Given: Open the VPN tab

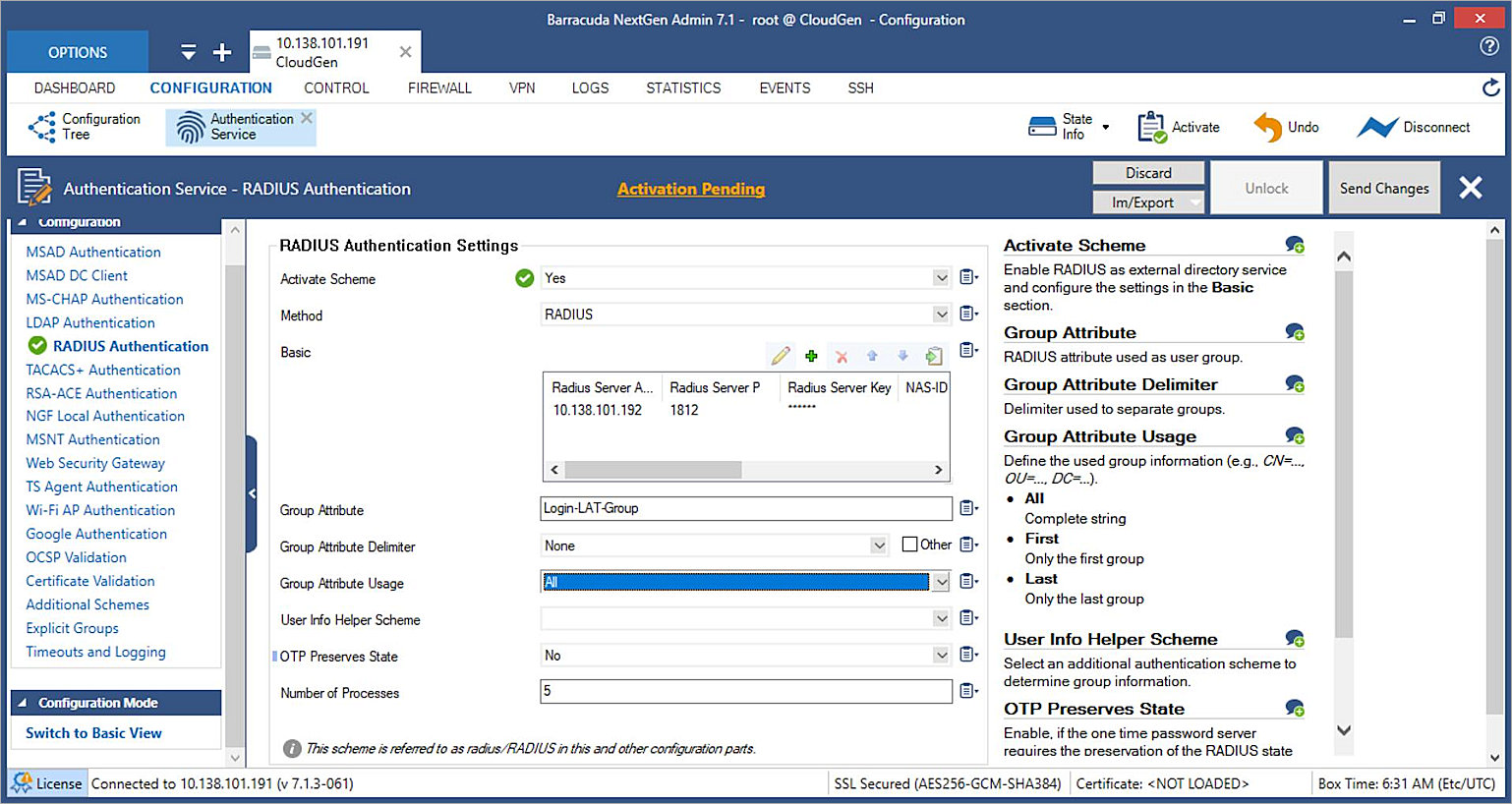Looking at the screenshot, I should [522, 88].
